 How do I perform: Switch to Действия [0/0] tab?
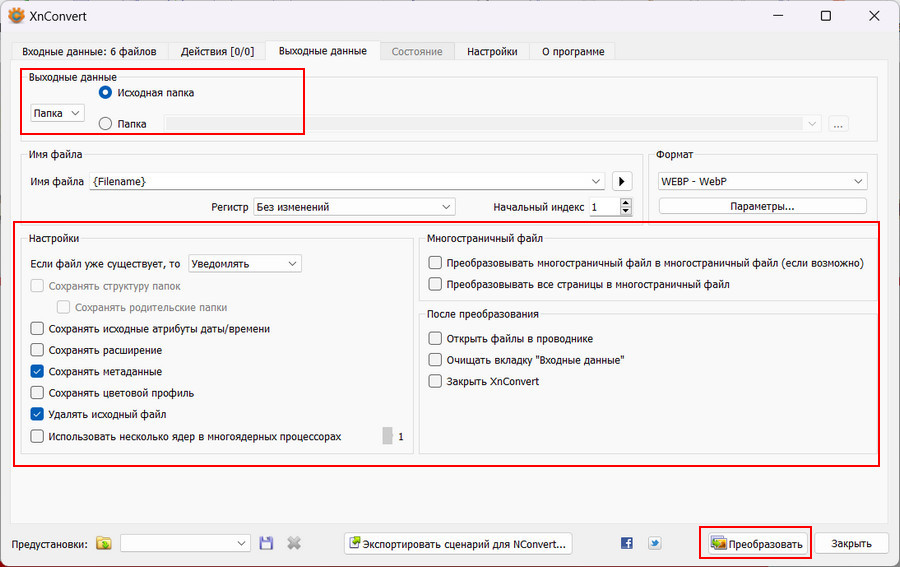tap(217, 51)
